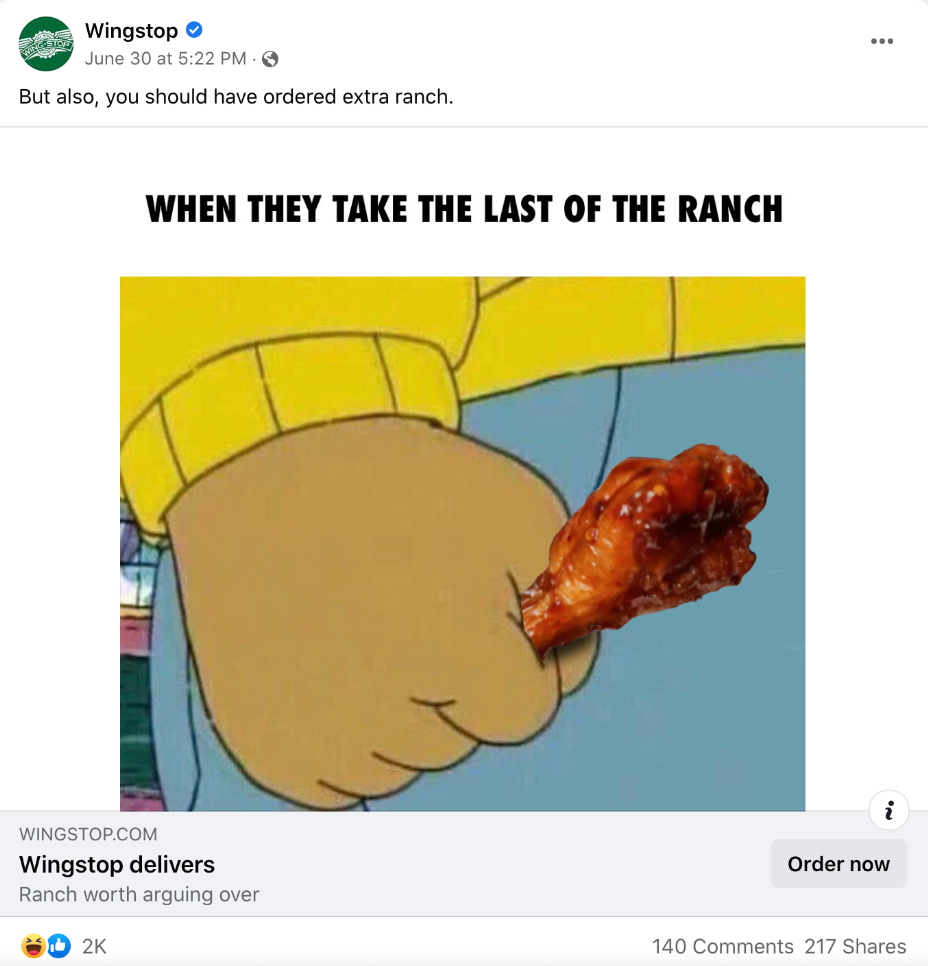Open the 2K reactions count
The width and height of the screenshot is (928, 966).
click(94, 946)
